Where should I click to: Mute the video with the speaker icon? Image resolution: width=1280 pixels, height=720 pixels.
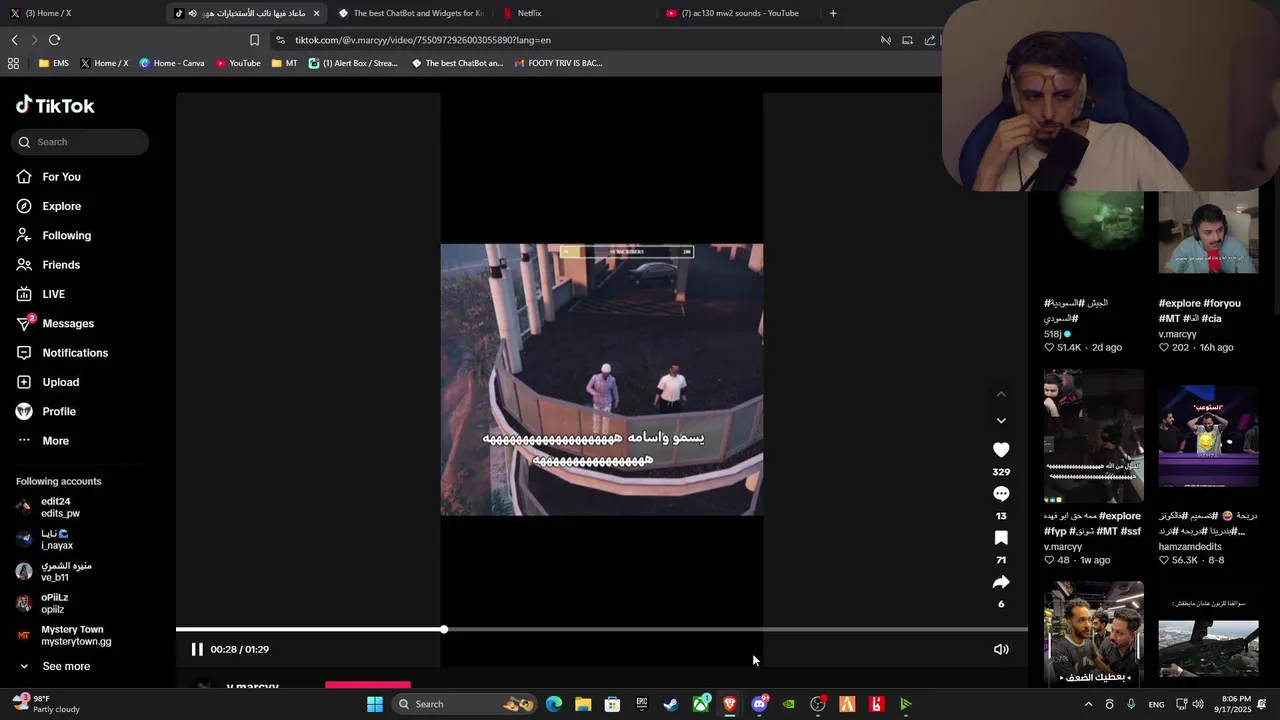click(x=1001, y=649)
